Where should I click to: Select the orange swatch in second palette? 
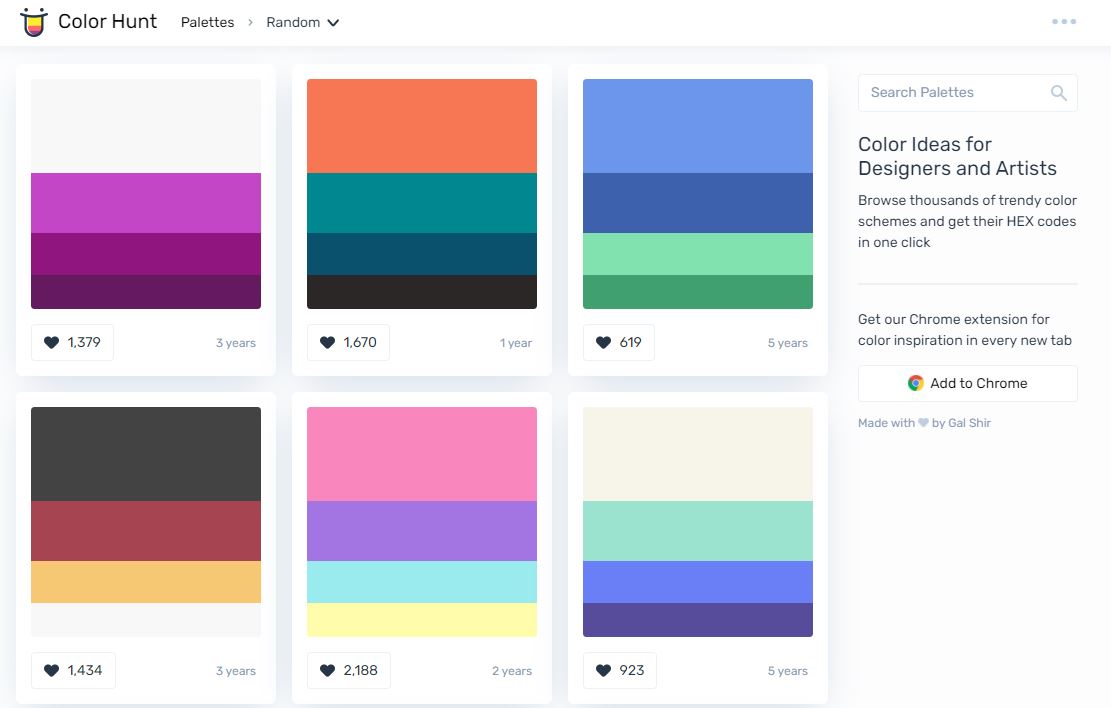coord(421,126)
